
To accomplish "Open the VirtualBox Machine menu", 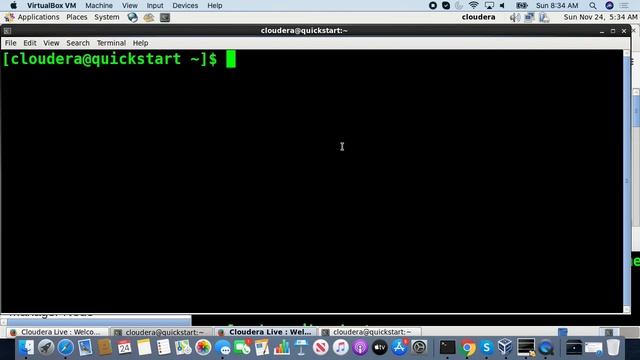I will 99,5.
